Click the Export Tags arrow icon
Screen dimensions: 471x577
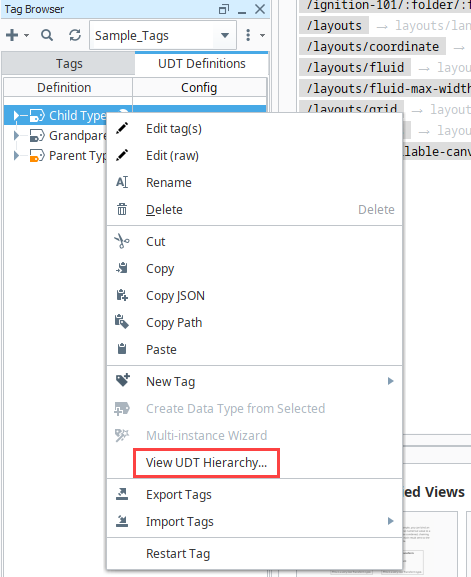tap(122, 494)
